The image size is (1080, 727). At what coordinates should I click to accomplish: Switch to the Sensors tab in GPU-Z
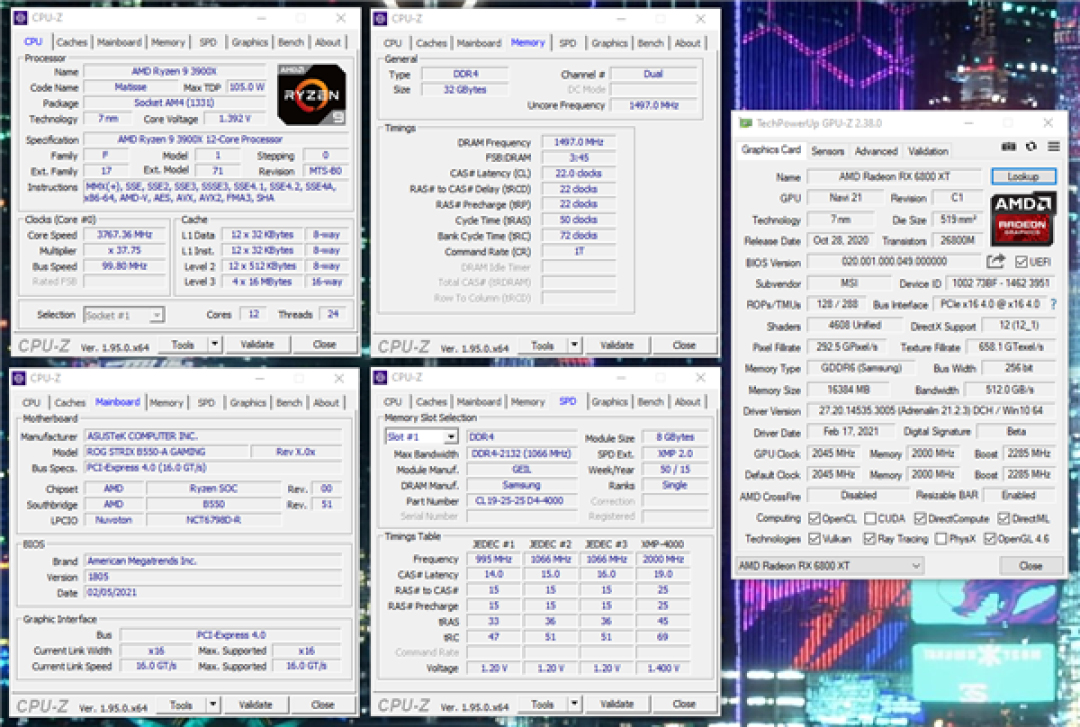coord(827,151)
